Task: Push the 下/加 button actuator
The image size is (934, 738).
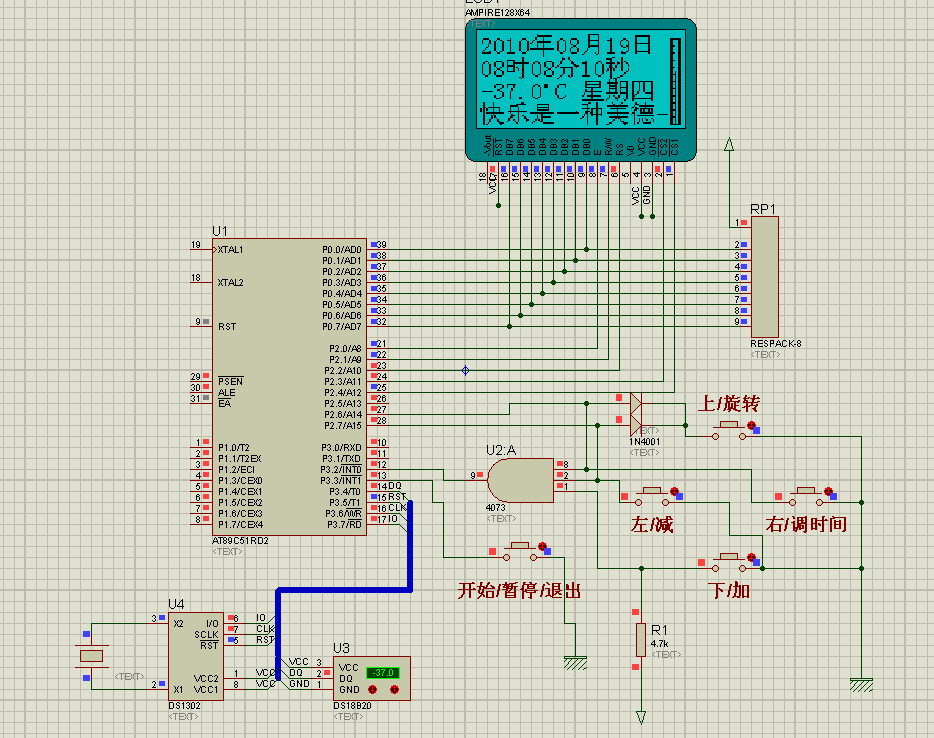Action: pos(729,558)
